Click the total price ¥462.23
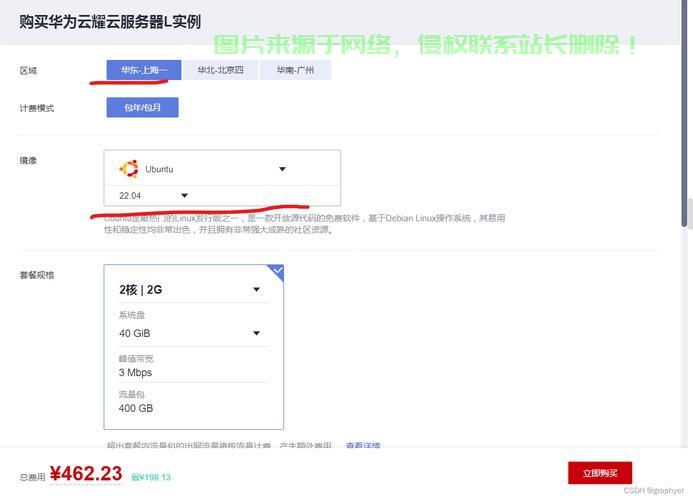 (x=86, y=473)
